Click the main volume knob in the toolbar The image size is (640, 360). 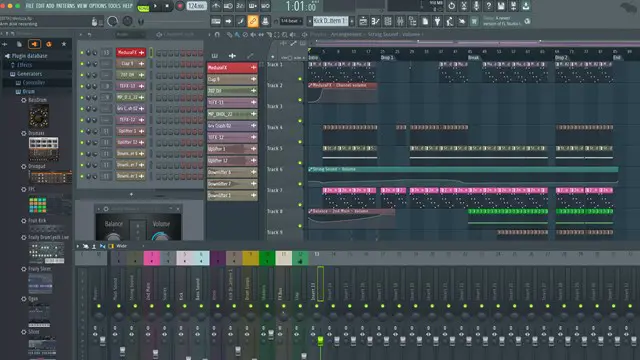pyautogui.click(x=112, y=21)
